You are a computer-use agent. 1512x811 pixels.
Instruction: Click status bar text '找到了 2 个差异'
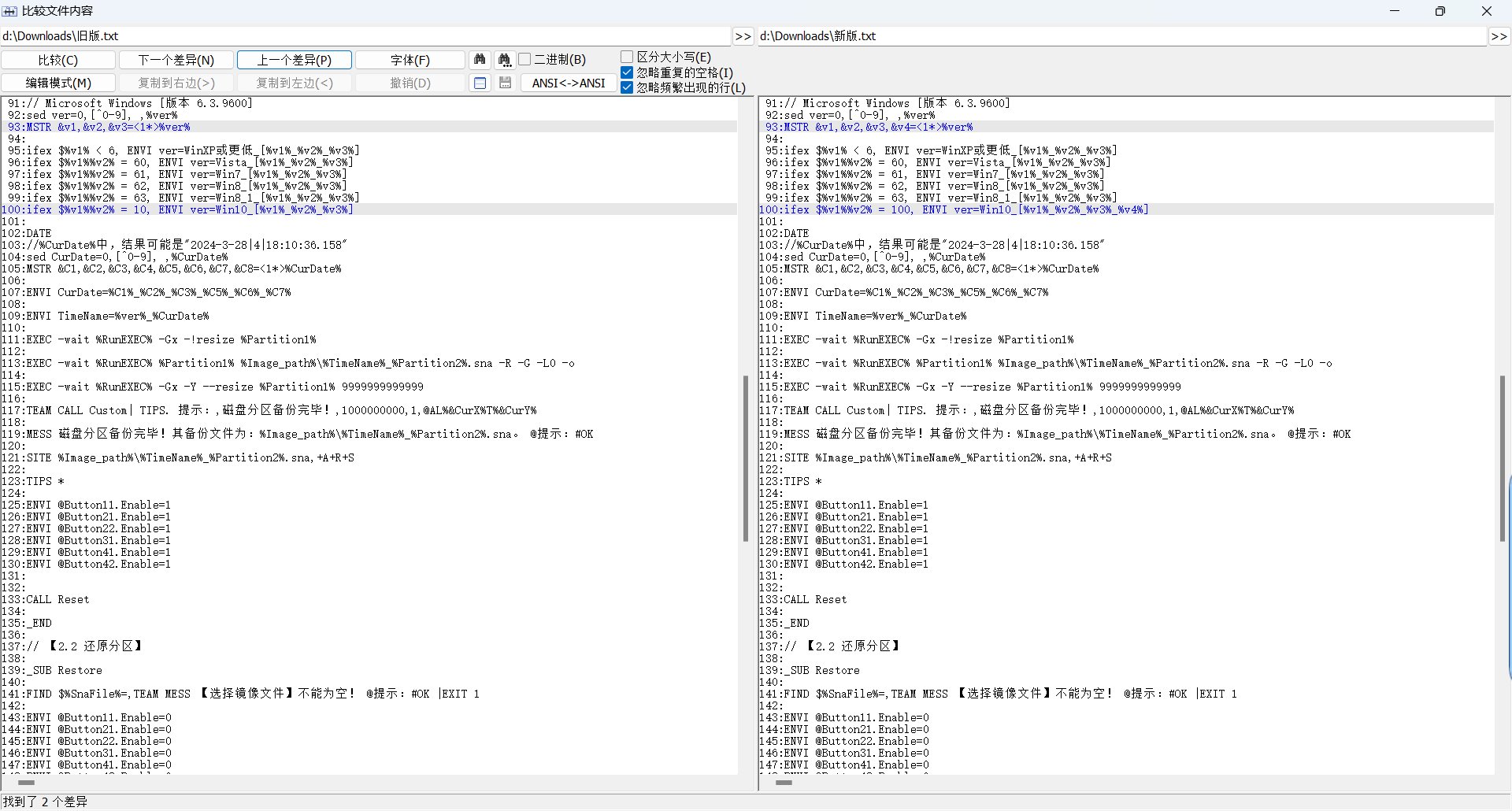pyautogui.click(x=45, y=802)
